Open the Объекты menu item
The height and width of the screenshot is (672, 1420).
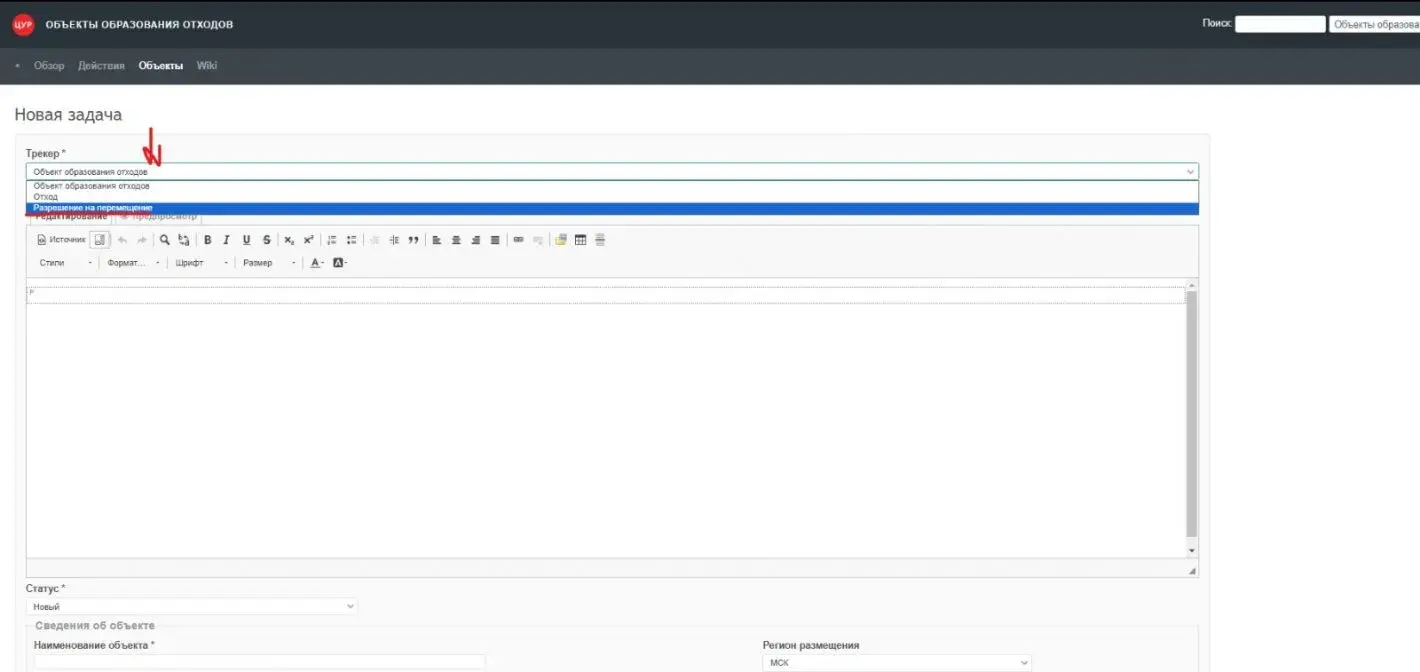coord(161,66)
